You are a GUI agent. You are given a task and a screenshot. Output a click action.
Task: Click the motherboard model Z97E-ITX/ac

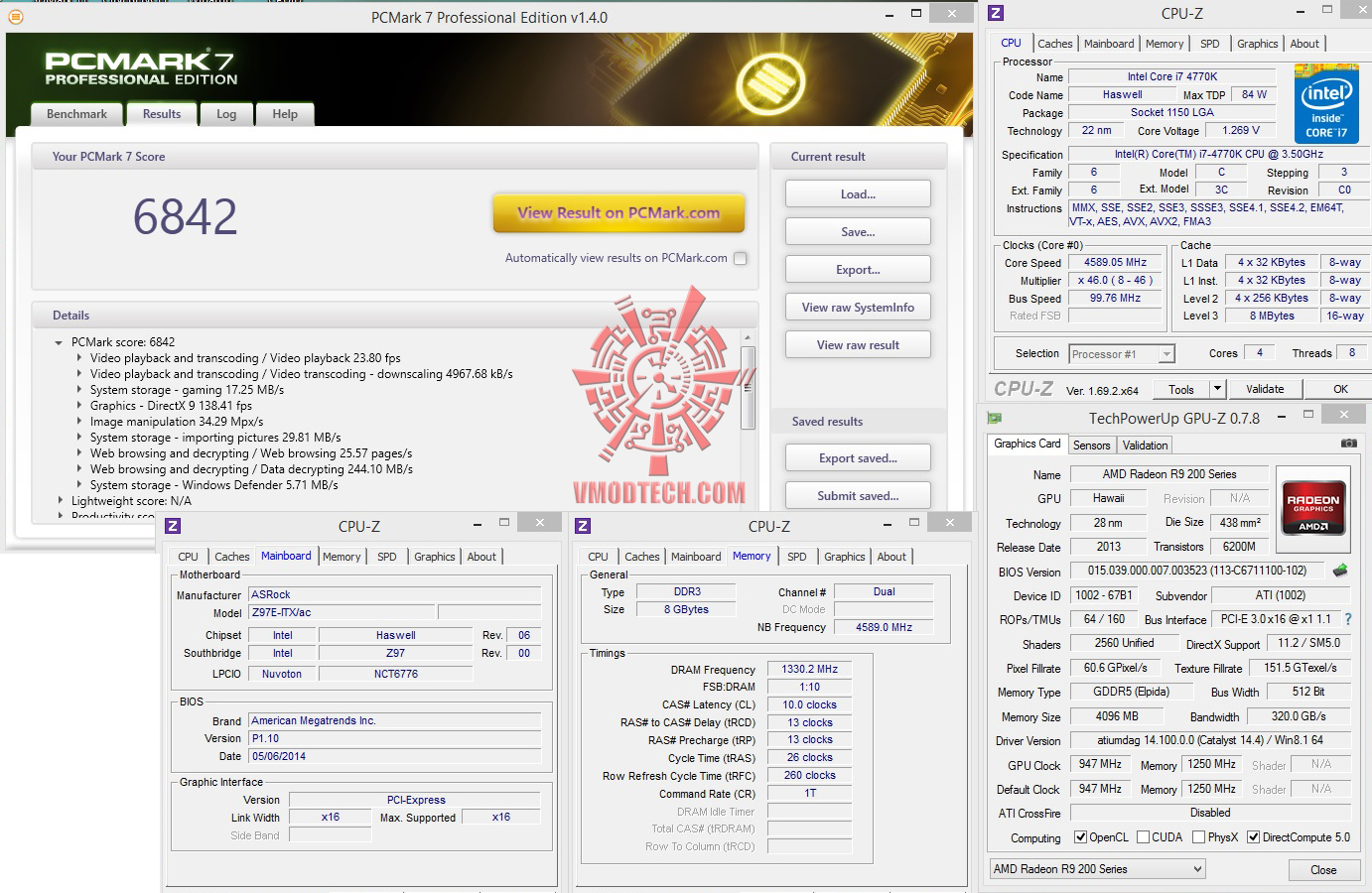click(x=341, y=613)
